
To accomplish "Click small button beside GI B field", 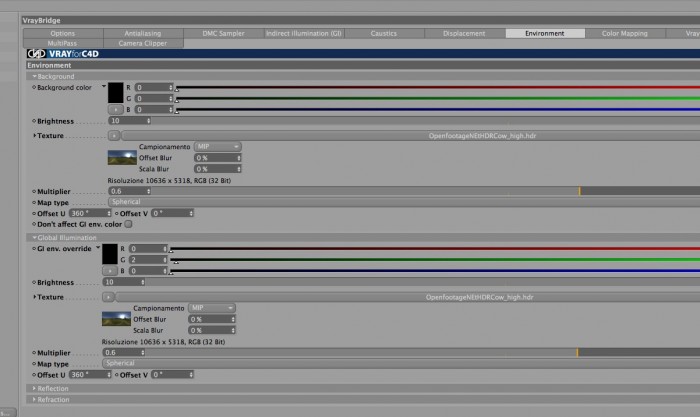I will coord(110,271).
